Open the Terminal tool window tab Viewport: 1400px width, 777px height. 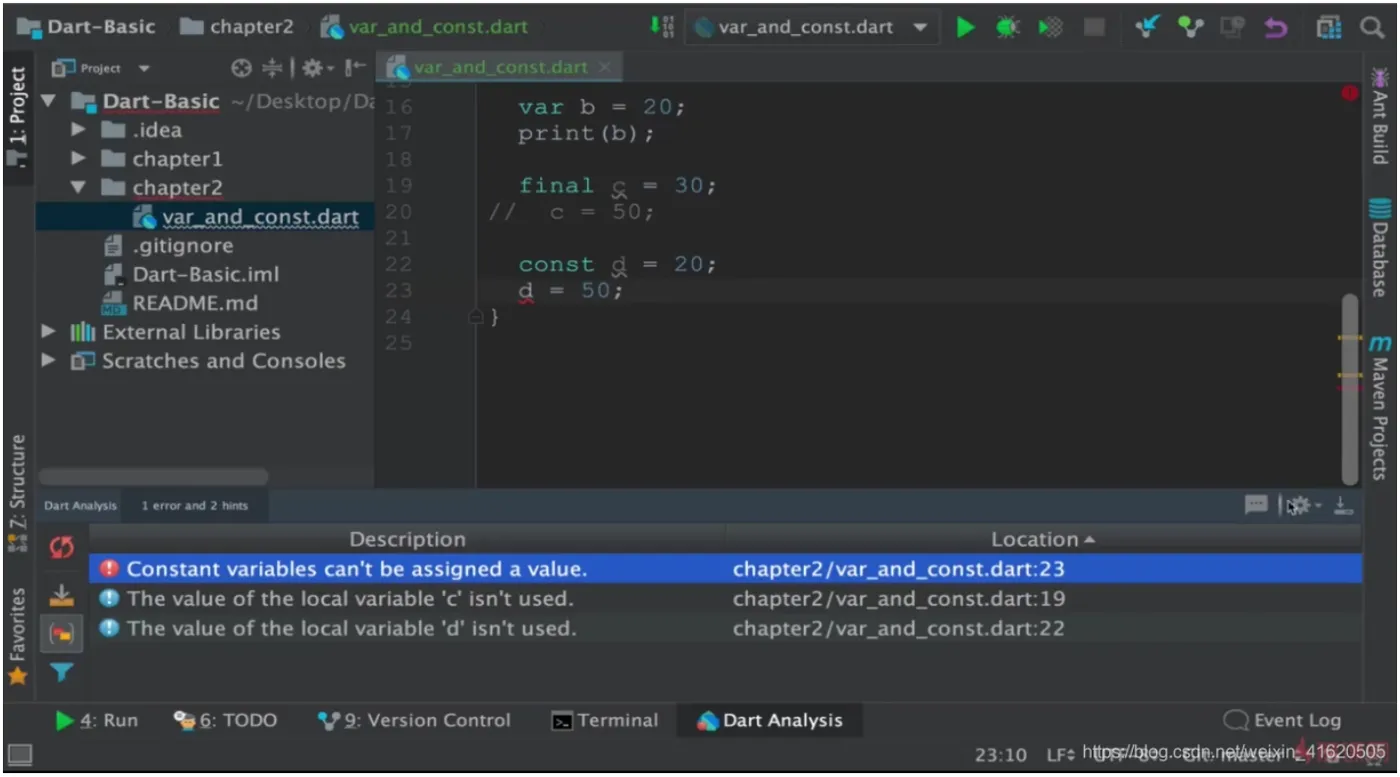pos(606,720)
